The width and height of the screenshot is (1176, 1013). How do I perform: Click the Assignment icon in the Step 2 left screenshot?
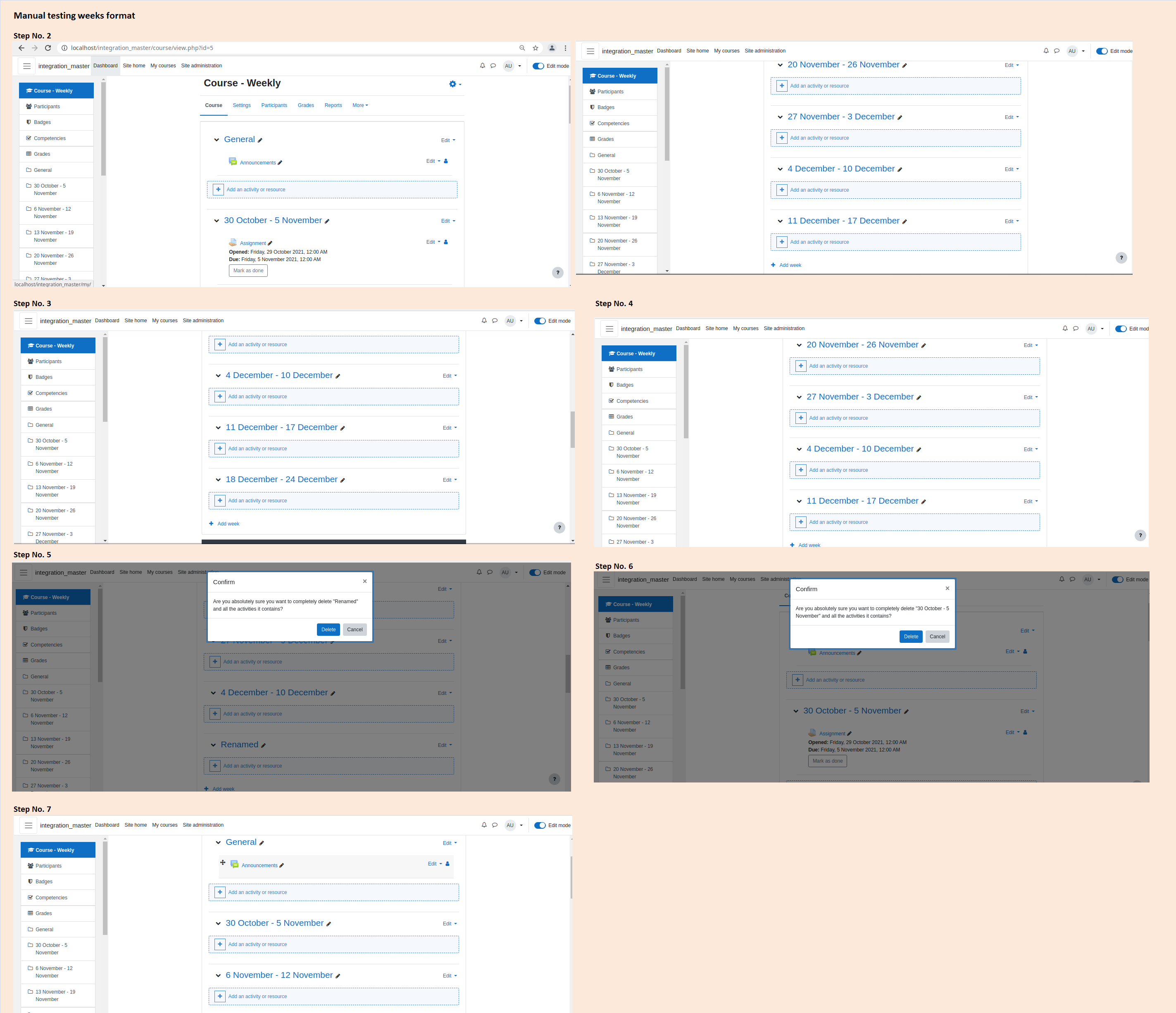click(233, 243)
